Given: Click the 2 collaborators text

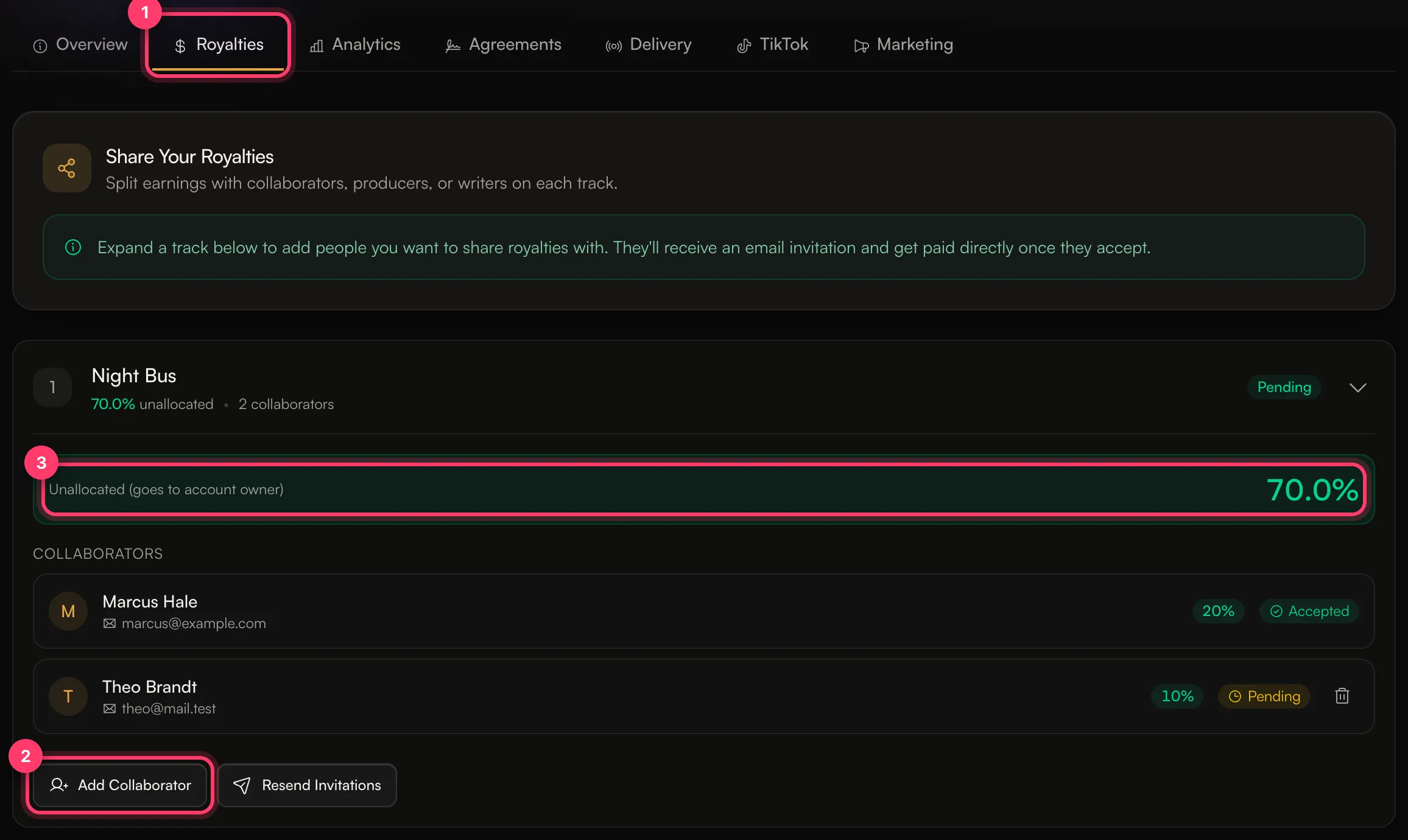Looking at the screenshot, I should click(x=286, y=404).
